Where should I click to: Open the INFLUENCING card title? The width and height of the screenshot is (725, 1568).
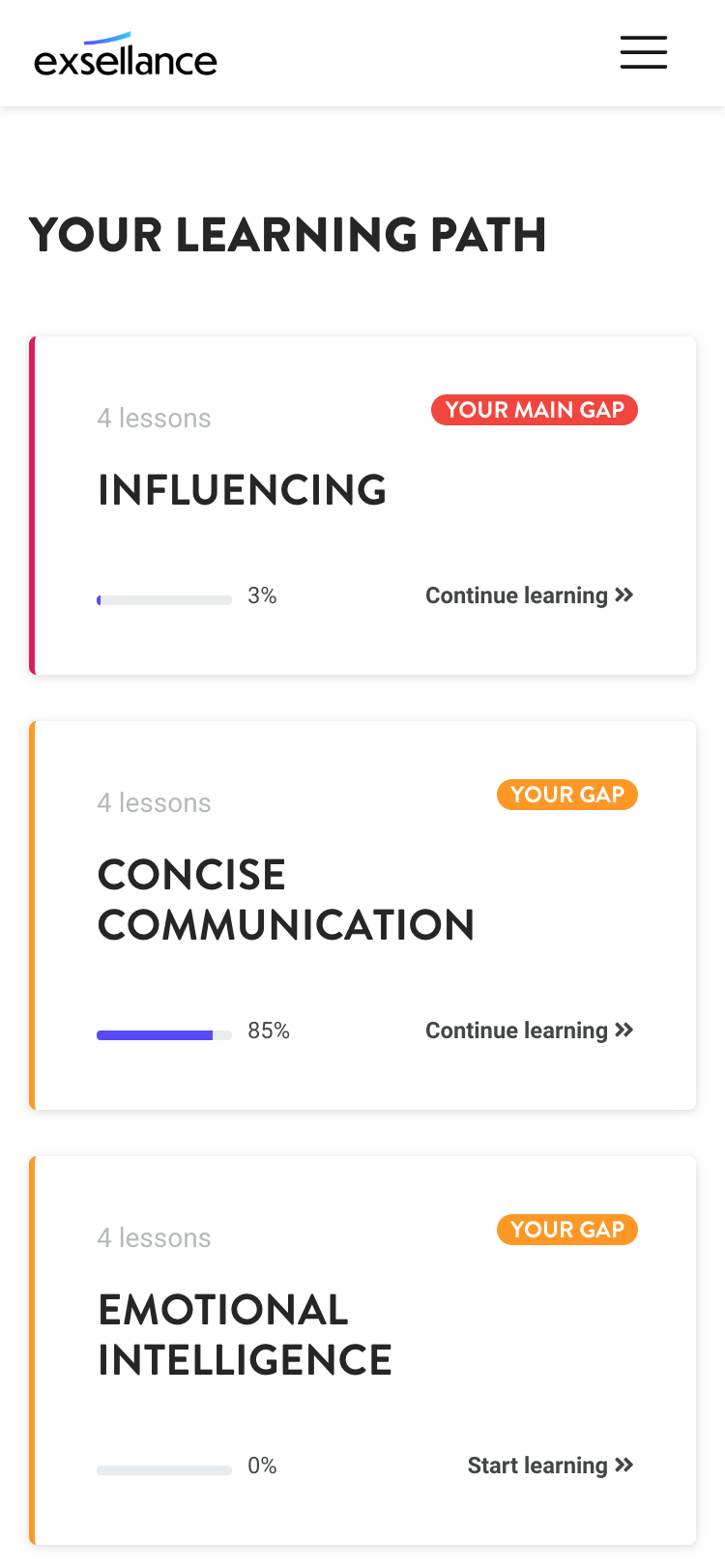(242, 490)
